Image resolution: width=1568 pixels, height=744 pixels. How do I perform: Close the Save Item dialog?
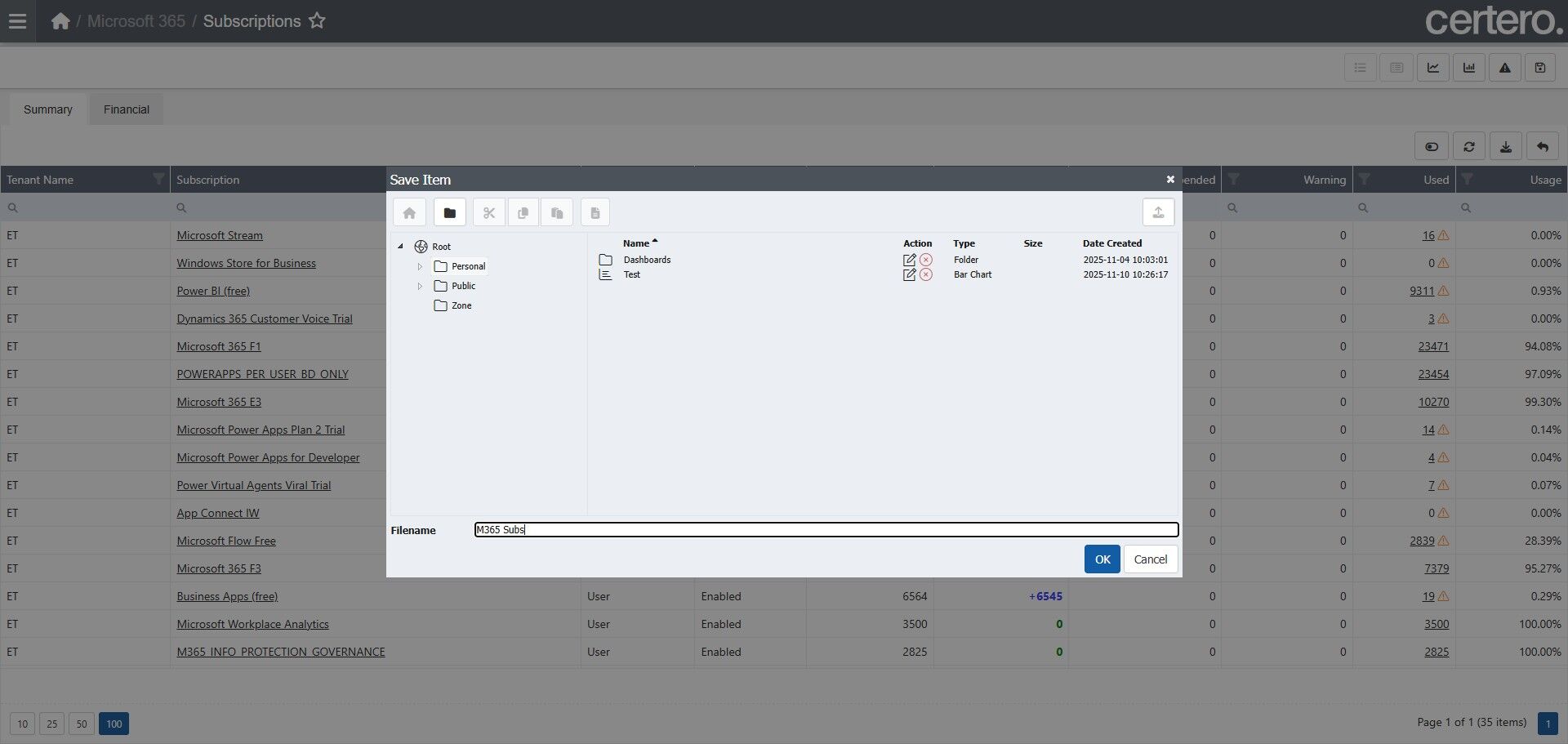tap(1170, 180)
